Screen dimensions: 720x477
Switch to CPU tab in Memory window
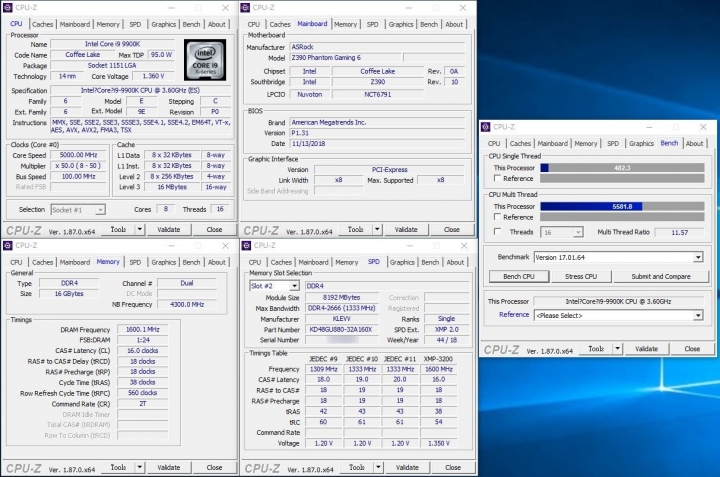coord(16,262)
